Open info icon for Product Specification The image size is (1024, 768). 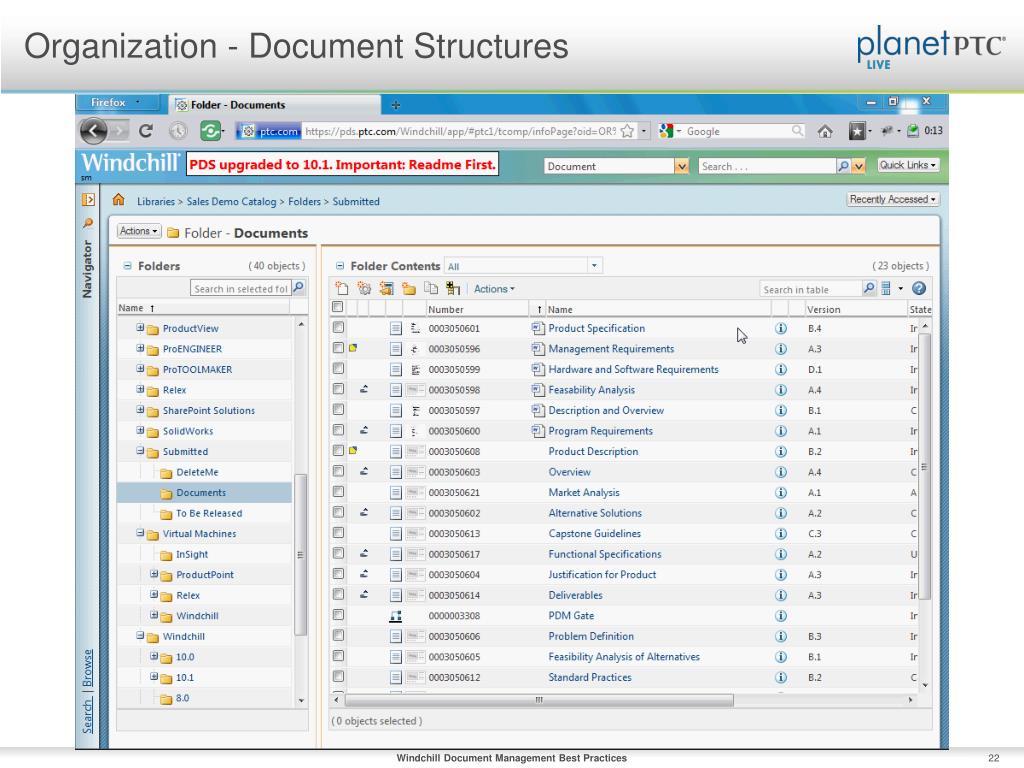click(780, 328)
